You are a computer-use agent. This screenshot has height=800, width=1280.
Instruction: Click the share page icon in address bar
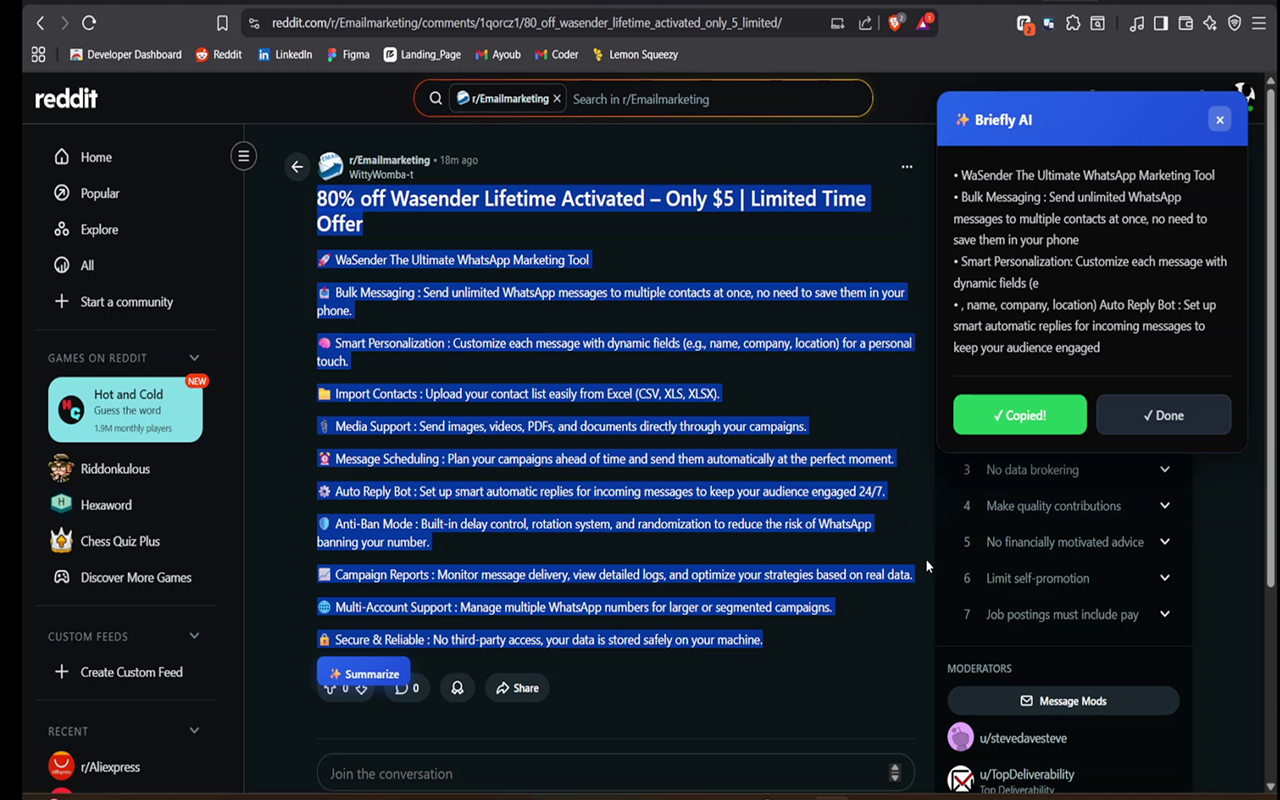pos(865,23)
